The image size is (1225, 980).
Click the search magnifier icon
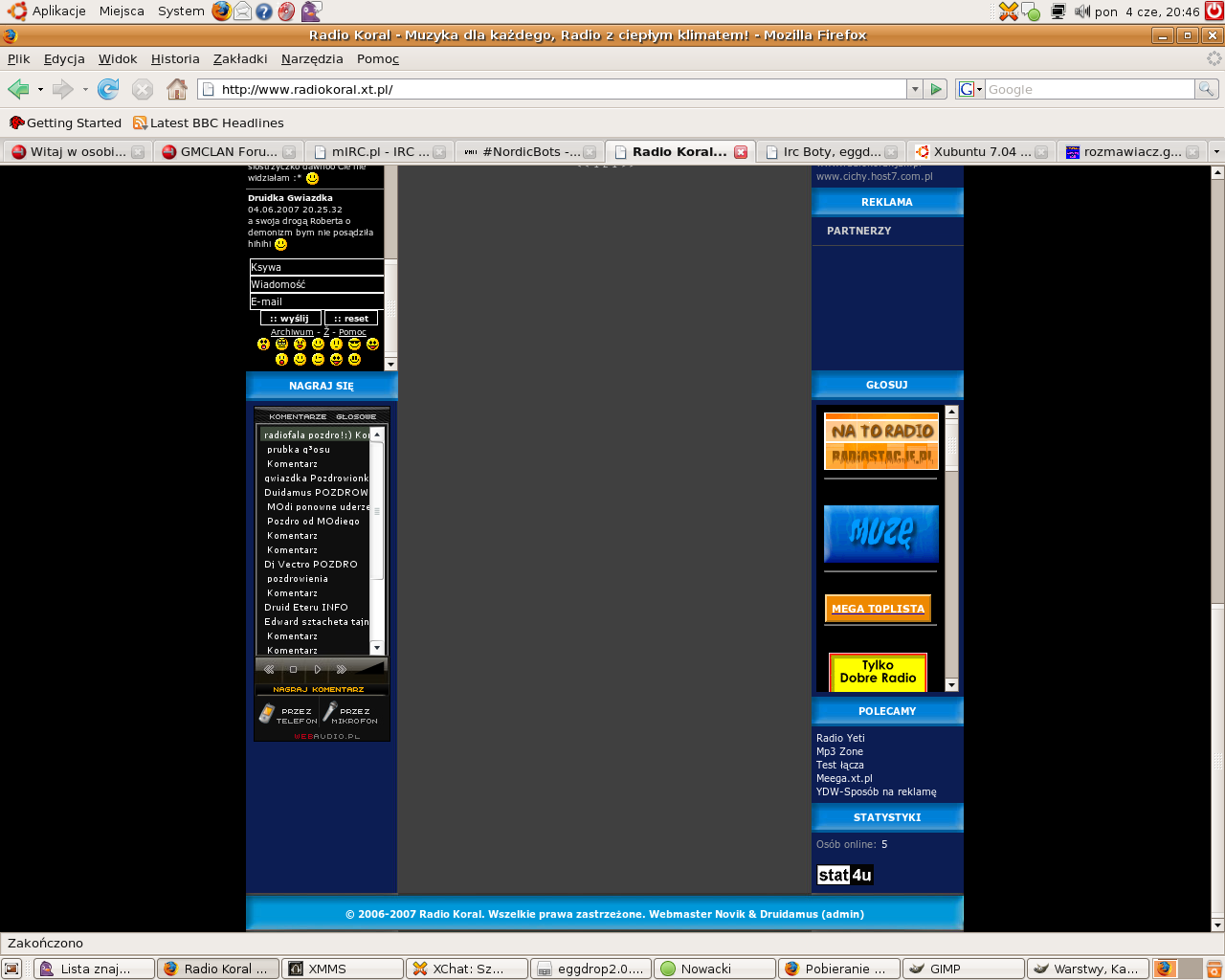[1207, 89]
